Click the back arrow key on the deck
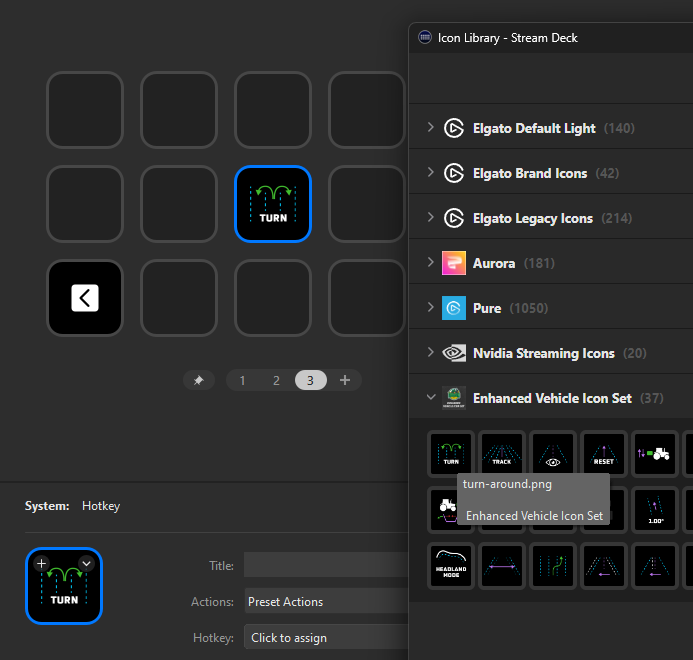 click(85, 298)
